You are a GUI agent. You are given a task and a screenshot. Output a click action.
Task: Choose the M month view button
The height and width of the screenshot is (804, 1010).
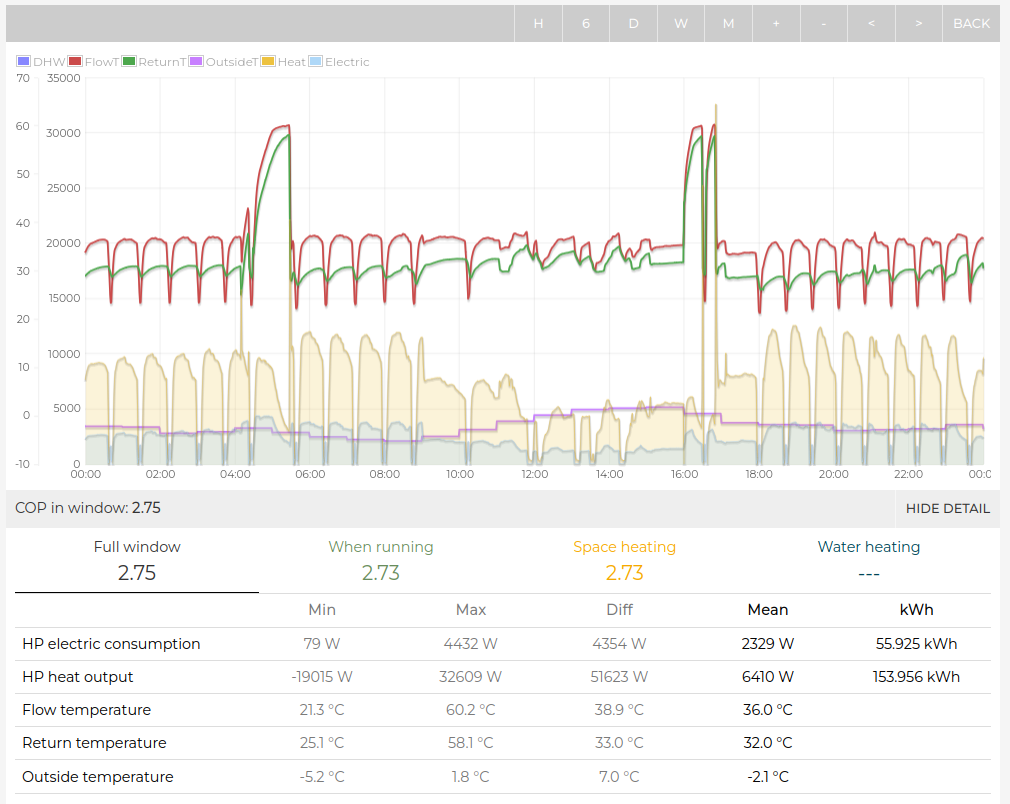[x=729, y=23]
